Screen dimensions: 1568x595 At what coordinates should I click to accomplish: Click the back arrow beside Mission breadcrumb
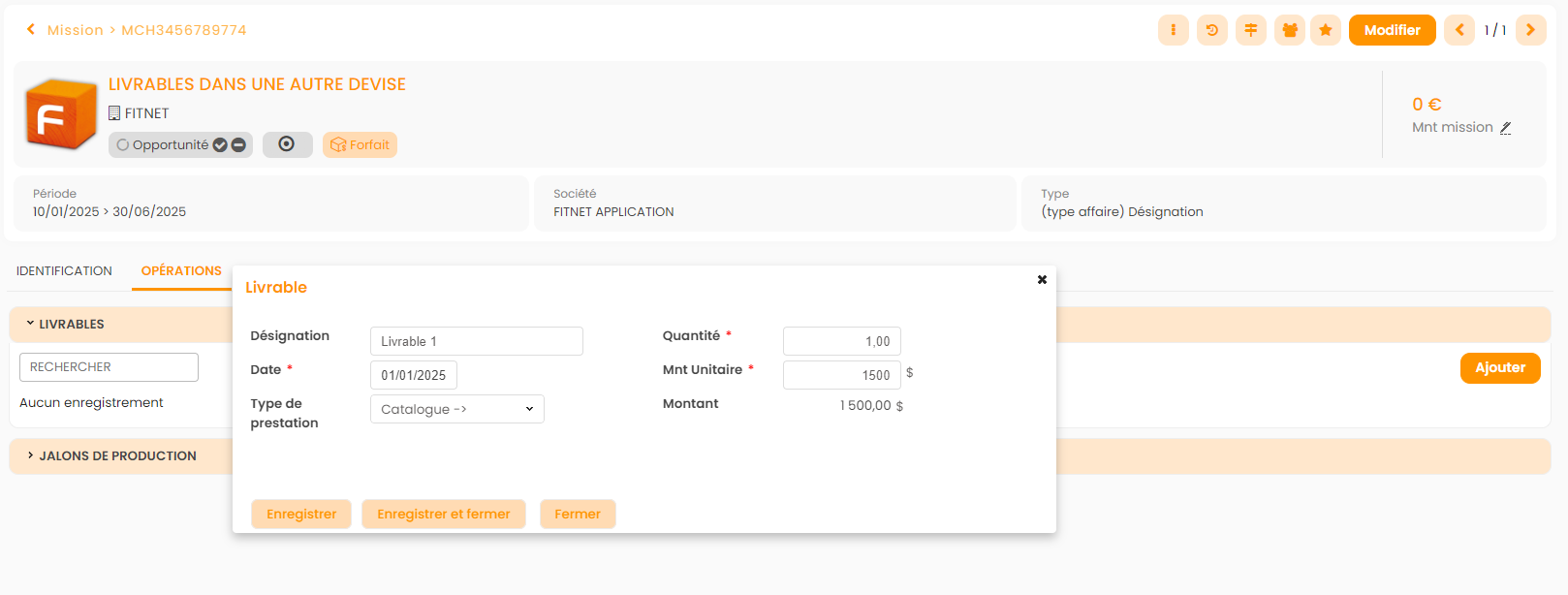click(31, 30)
